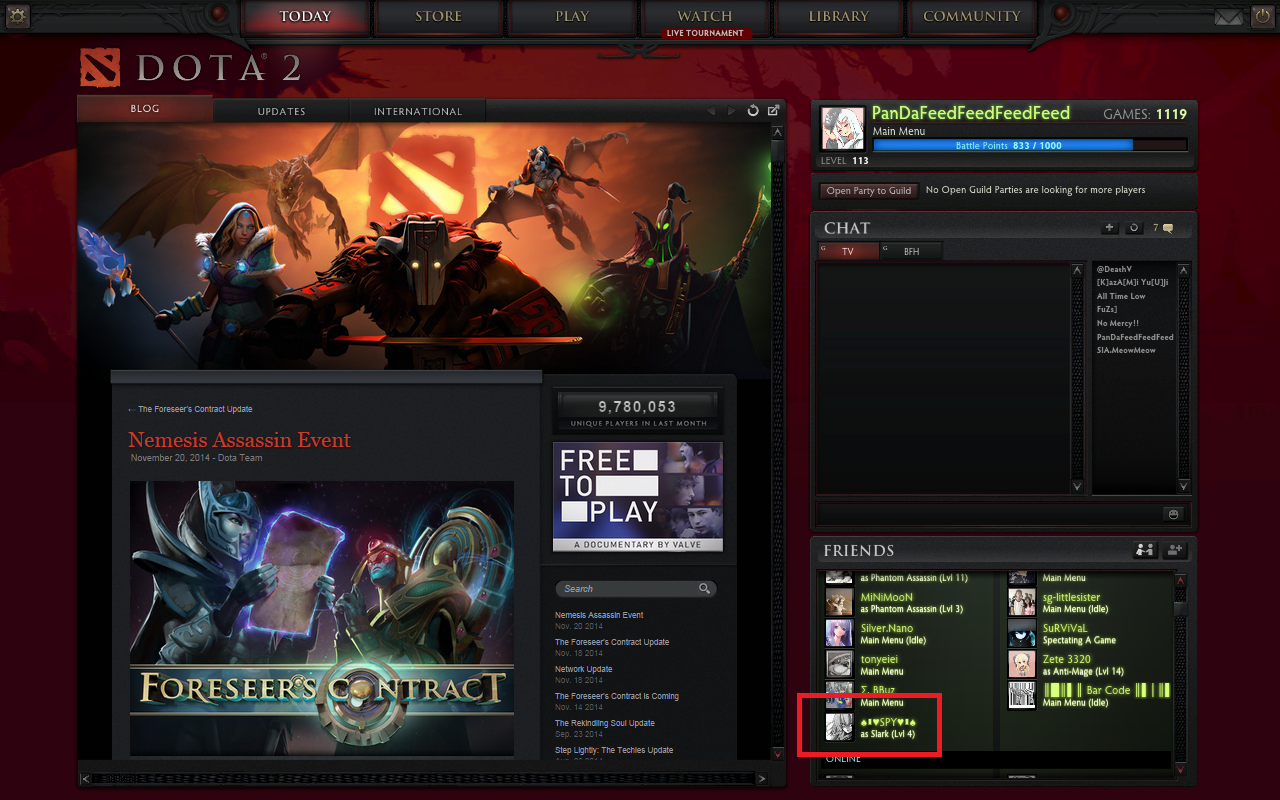Open the Store tab

click(438, 17)
